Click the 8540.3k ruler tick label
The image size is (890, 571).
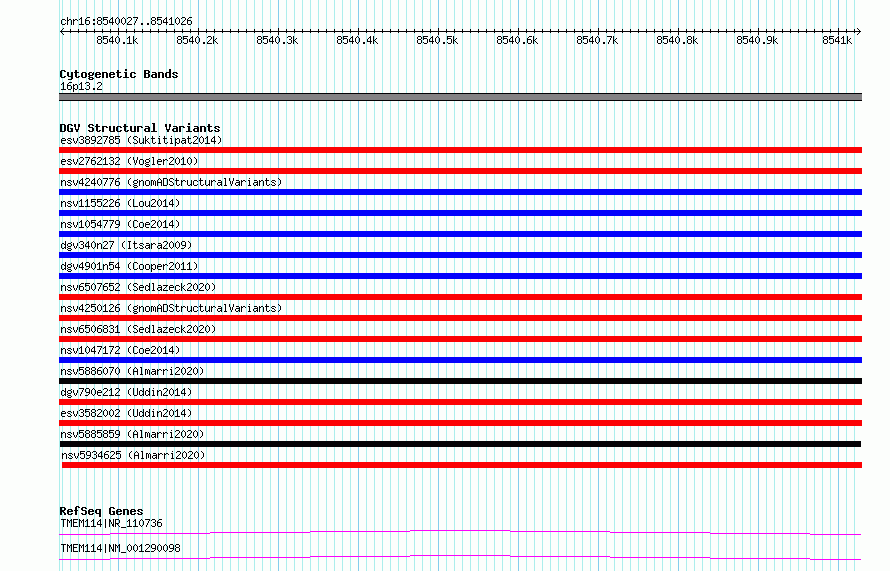coord(277,40)
